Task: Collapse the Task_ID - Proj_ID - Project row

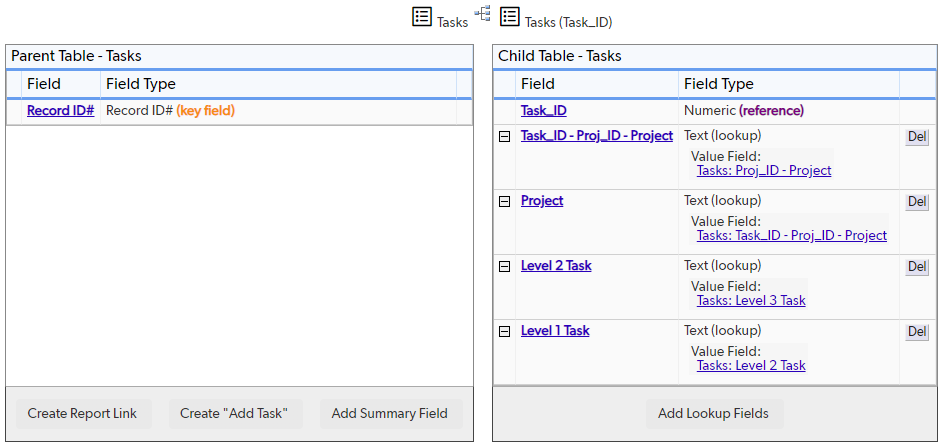Action: [x=505, y=137]
